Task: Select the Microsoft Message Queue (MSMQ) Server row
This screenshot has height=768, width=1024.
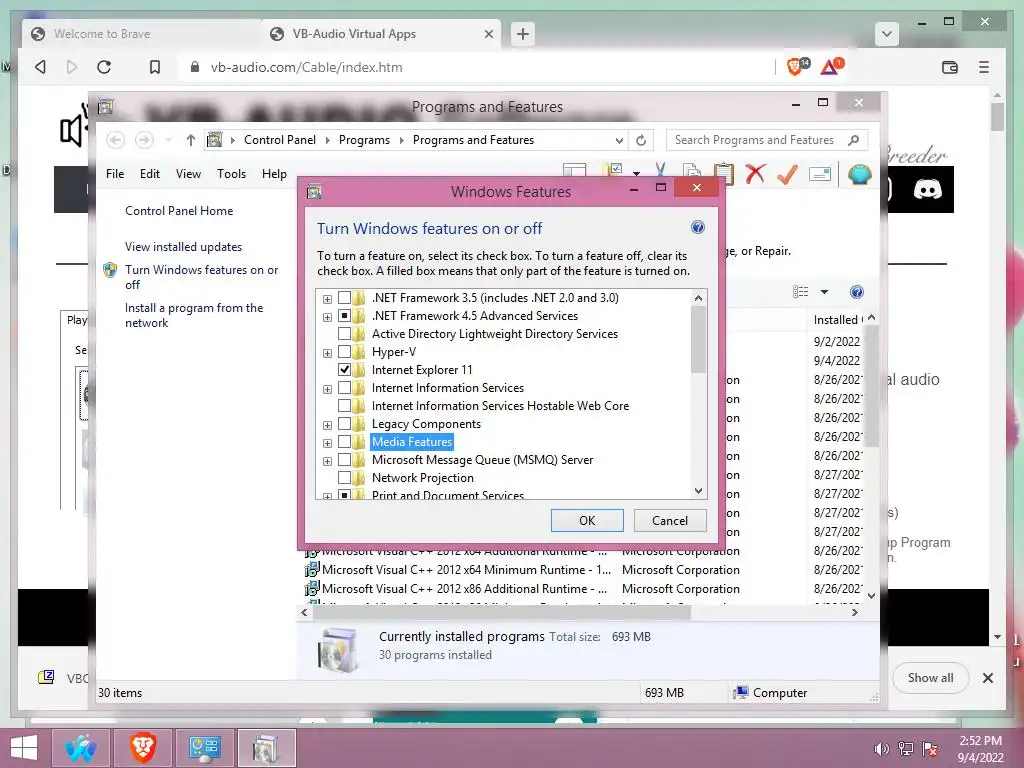Action: [x=483, y=460]
